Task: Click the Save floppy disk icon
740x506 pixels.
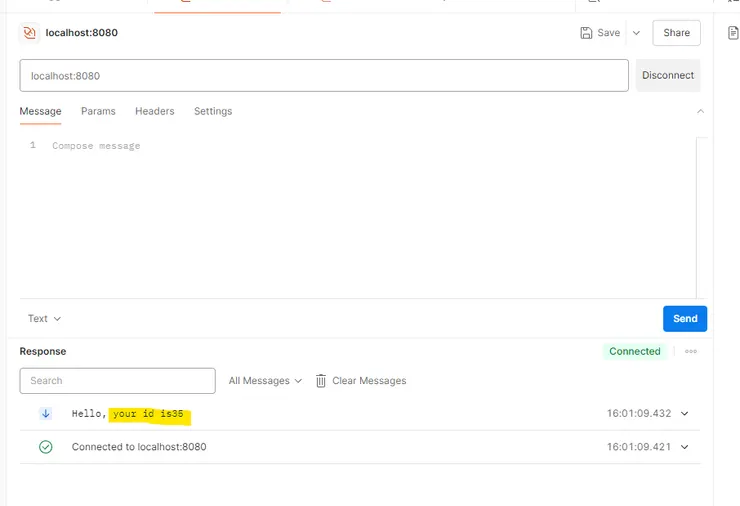Action: pyautogui.click(x=586, y=33)
